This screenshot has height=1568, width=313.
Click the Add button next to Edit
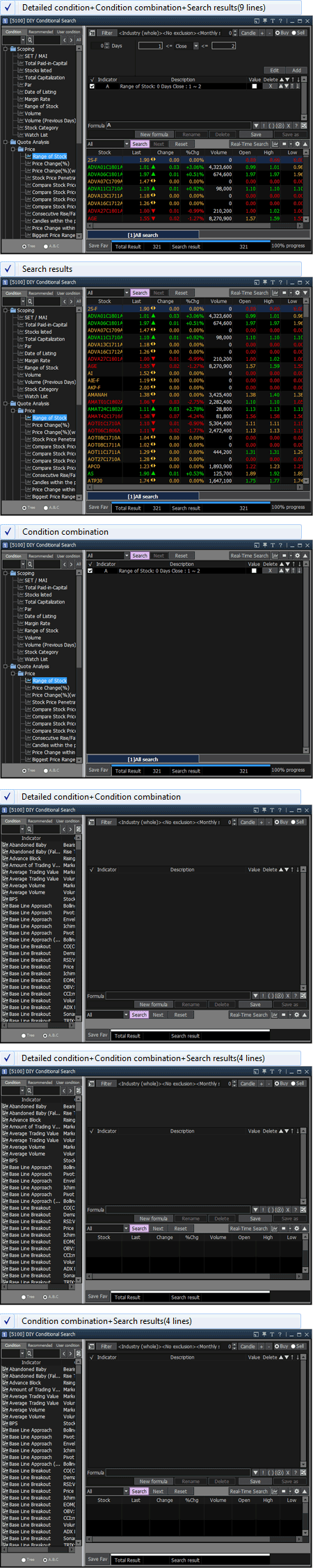point(296,70)
